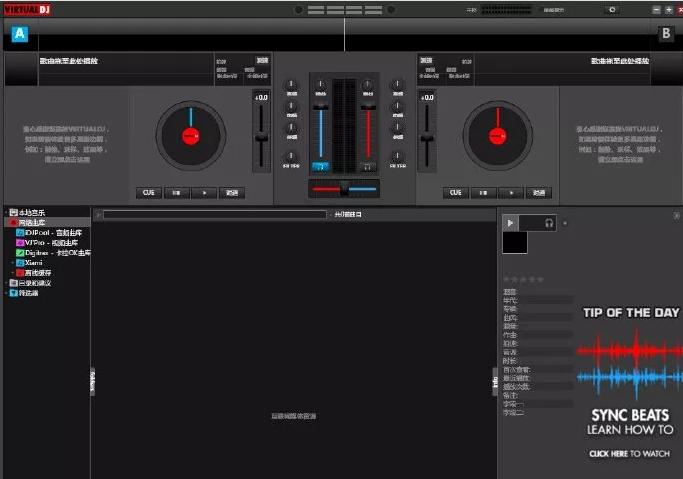This screenshot has width=683, height=479.
Task: Click the left deck low EQ knob
Action: pyautogui.click(x=291, y=128)
